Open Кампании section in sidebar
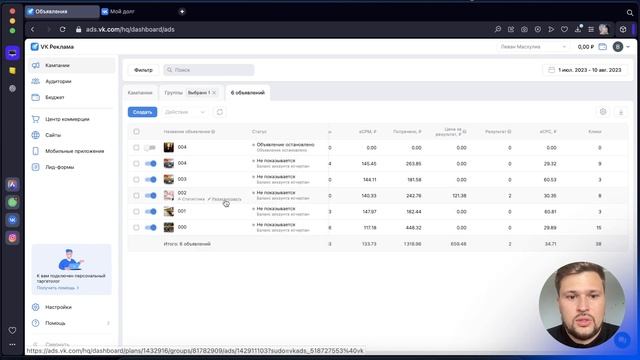Viewport: 640px width, 360px height. pyautogui.click(x=57, y=65)
